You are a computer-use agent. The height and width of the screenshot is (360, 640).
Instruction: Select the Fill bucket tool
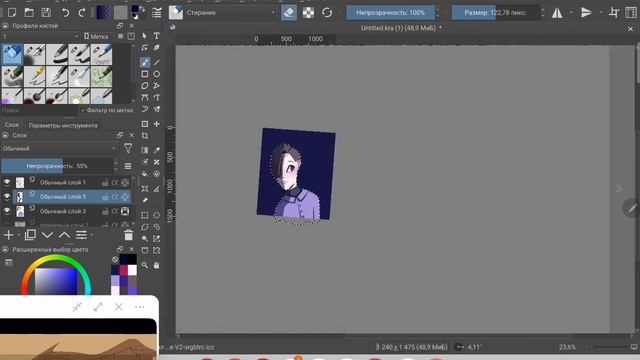coord(145,174)
